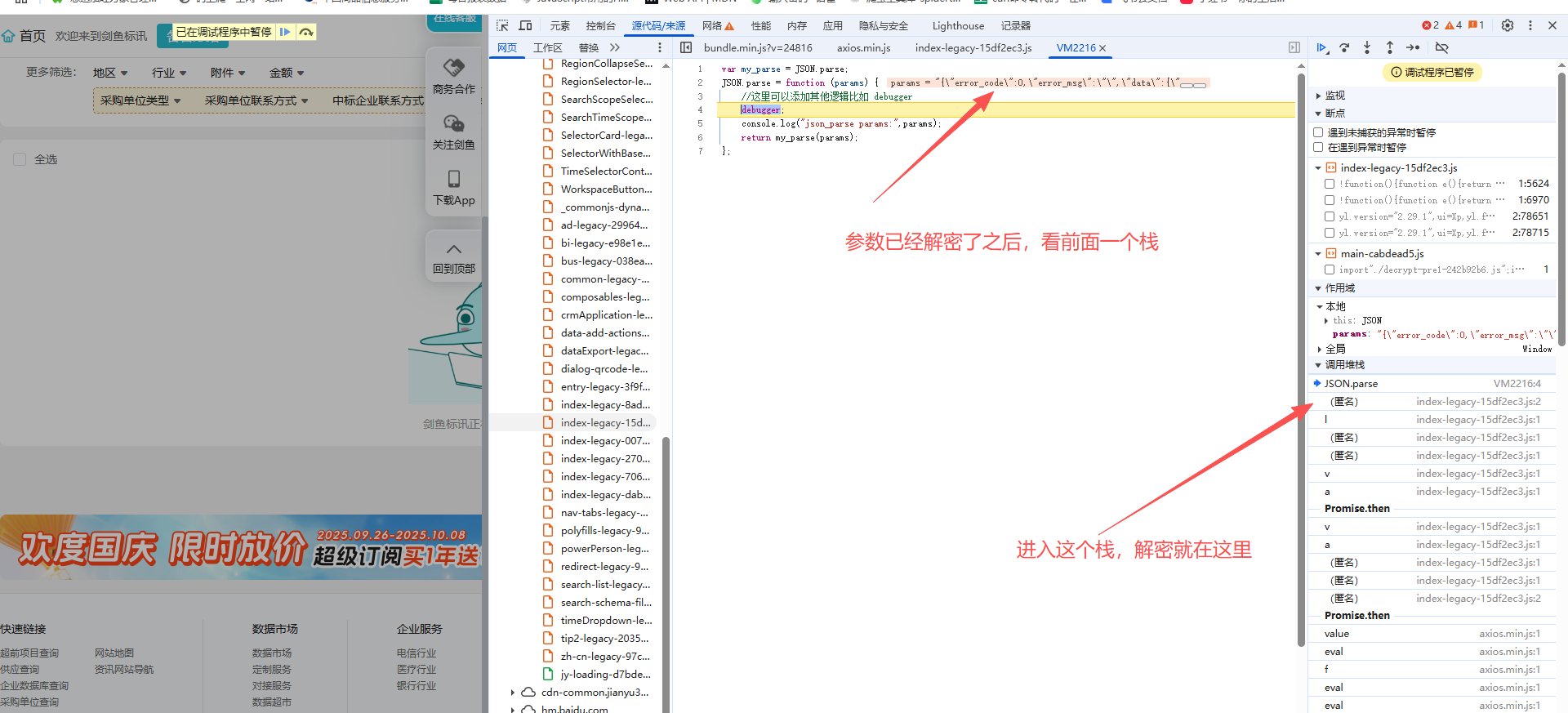Click the Step debugger button
Image resolution: width=1568 pixels, height=713 pixels.
pos(1413,47)
